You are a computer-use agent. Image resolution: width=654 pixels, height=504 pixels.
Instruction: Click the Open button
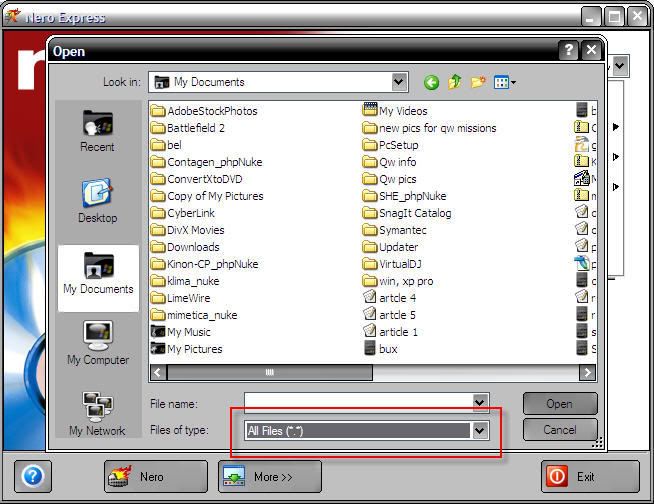[x=560, y=404]
